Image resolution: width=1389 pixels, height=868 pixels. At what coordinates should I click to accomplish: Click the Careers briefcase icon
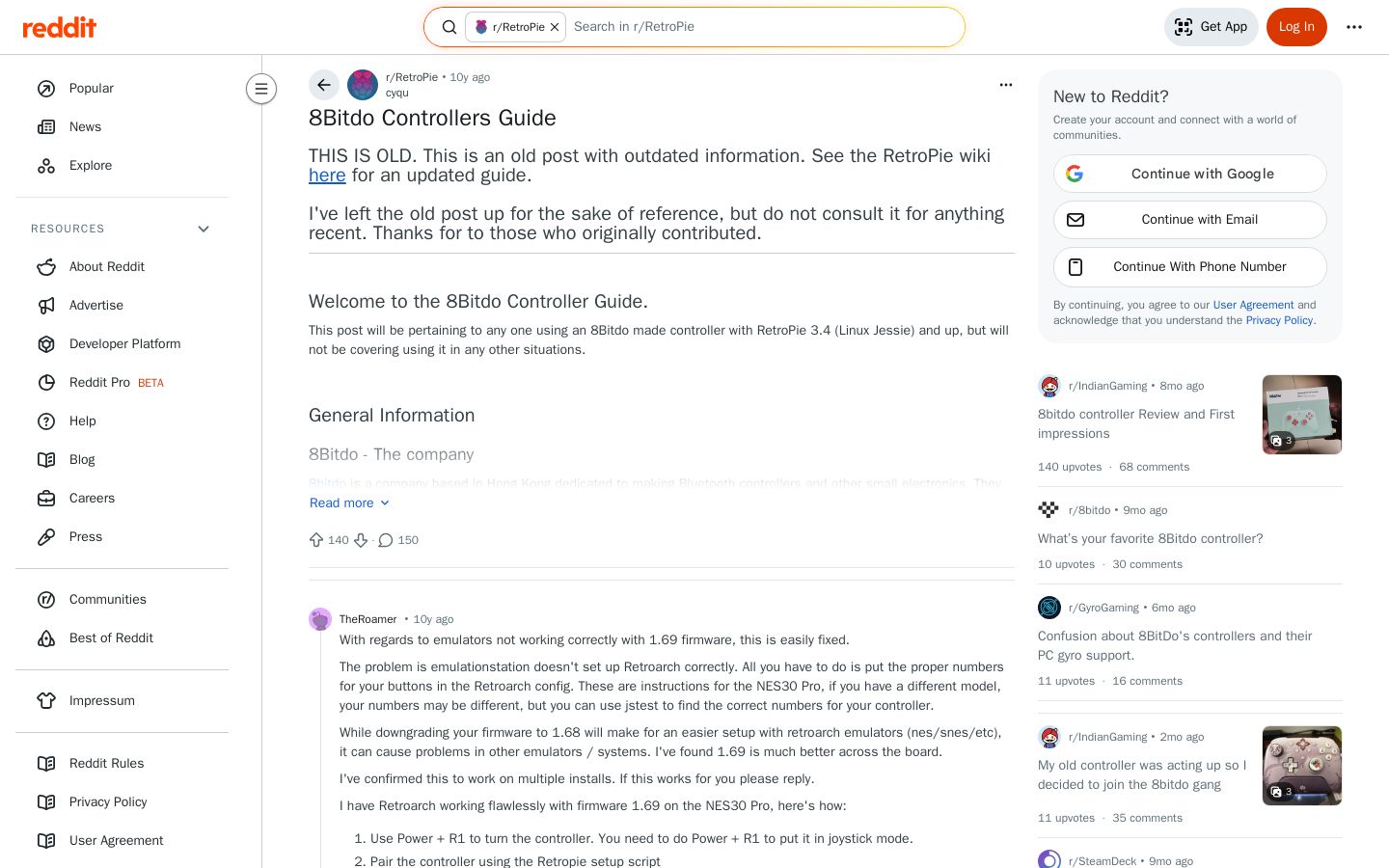[x=46, y=499]
